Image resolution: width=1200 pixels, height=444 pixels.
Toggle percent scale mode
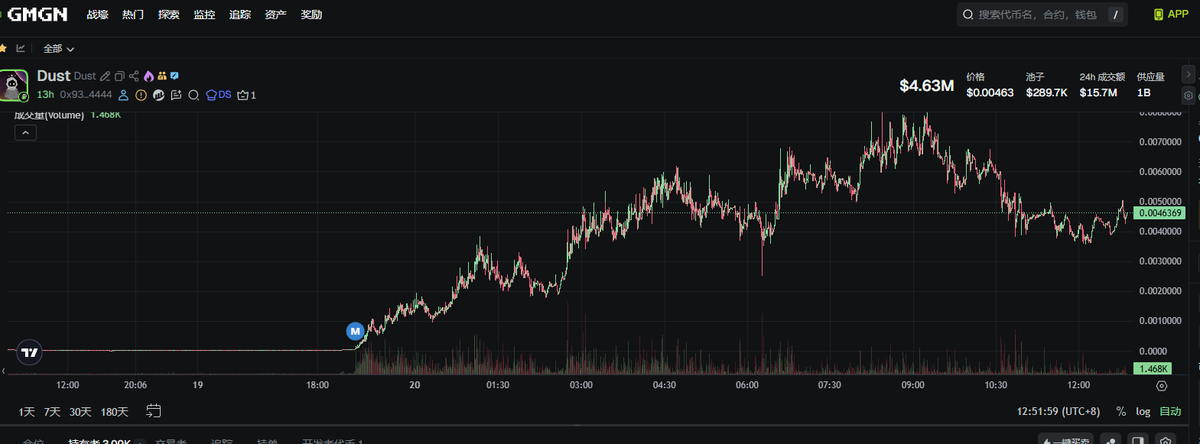pos(1121,411)
